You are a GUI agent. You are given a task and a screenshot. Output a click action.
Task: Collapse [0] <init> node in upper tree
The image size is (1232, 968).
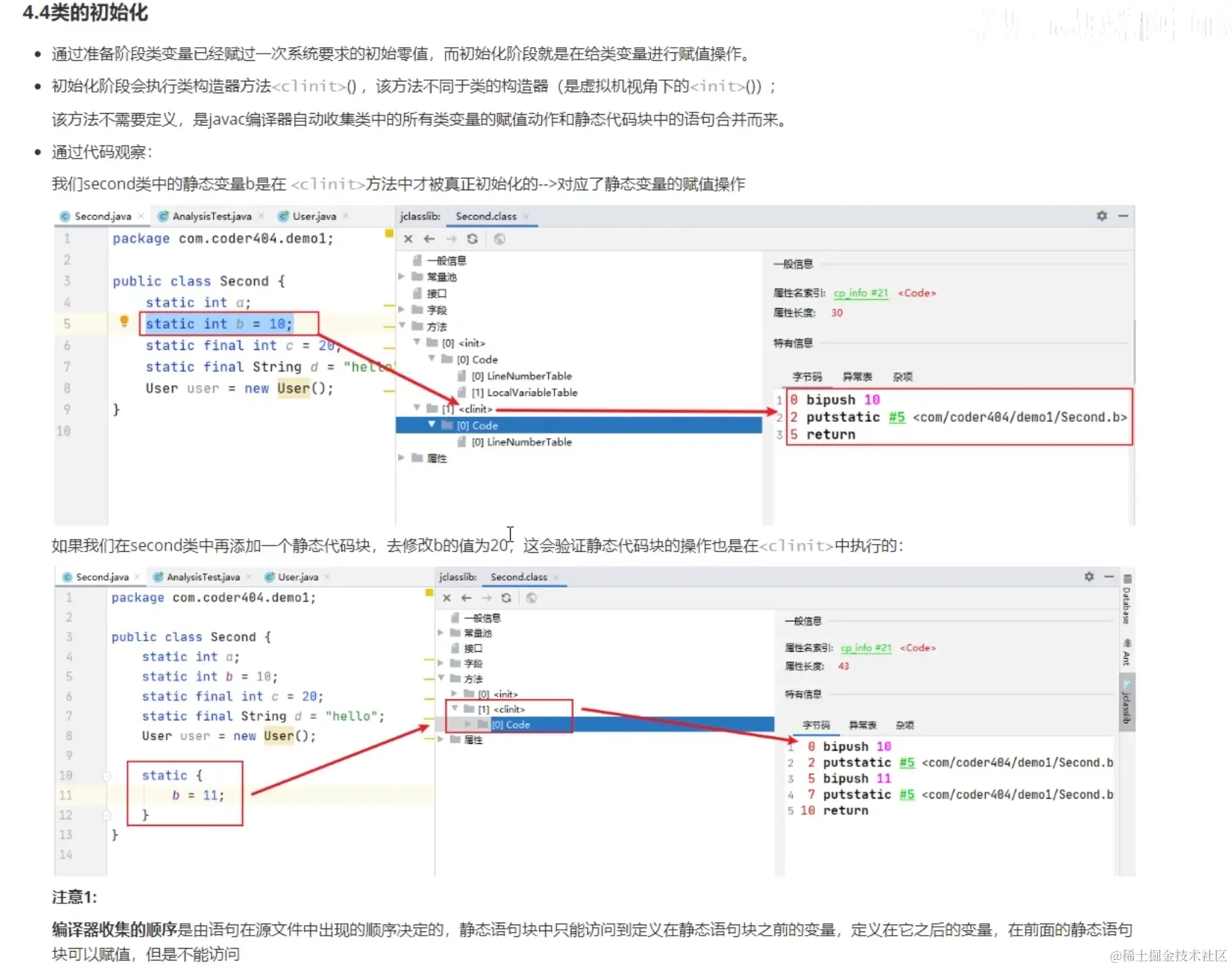[417, 343]
